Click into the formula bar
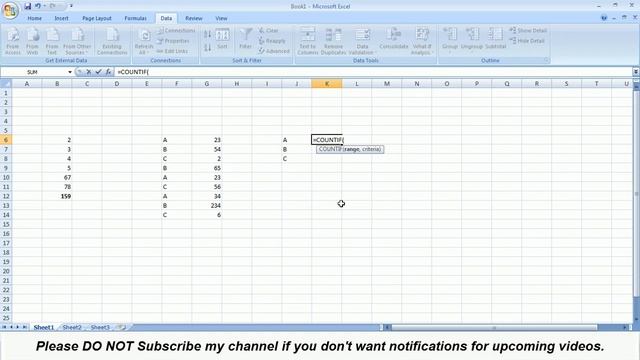 [373, 72]
